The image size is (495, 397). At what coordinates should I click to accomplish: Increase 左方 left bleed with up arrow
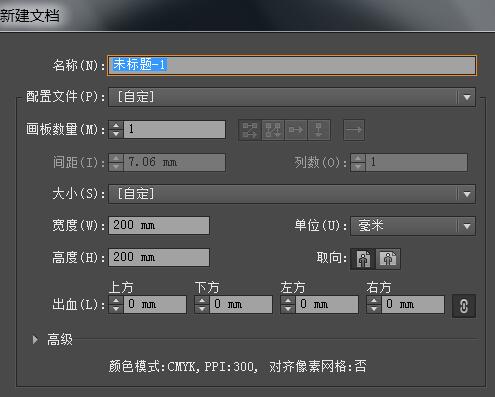pos(288,300)
